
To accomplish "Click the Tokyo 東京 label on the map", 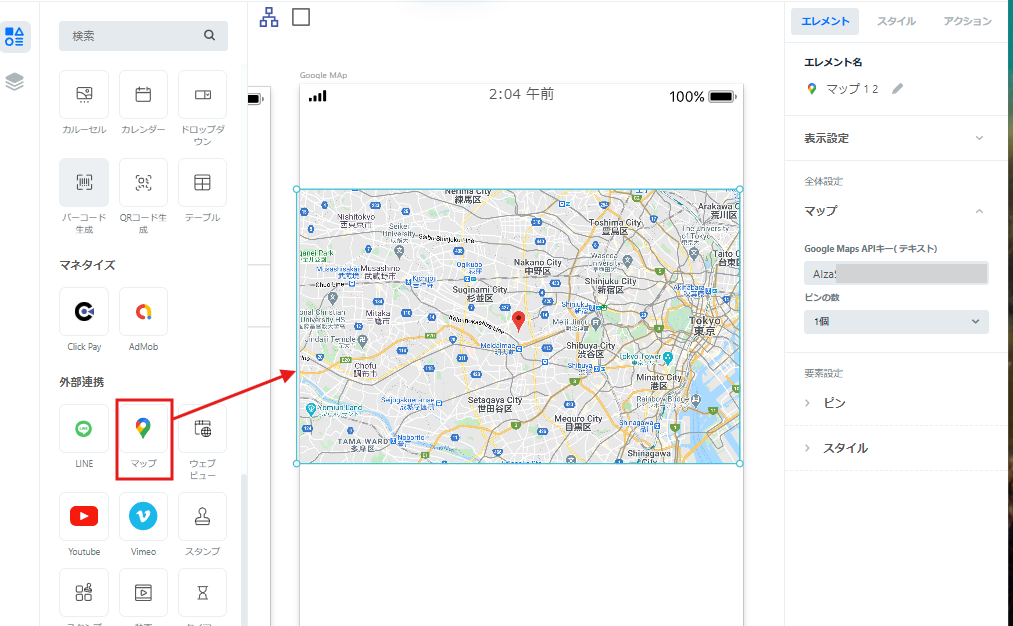I will (704, 326).
